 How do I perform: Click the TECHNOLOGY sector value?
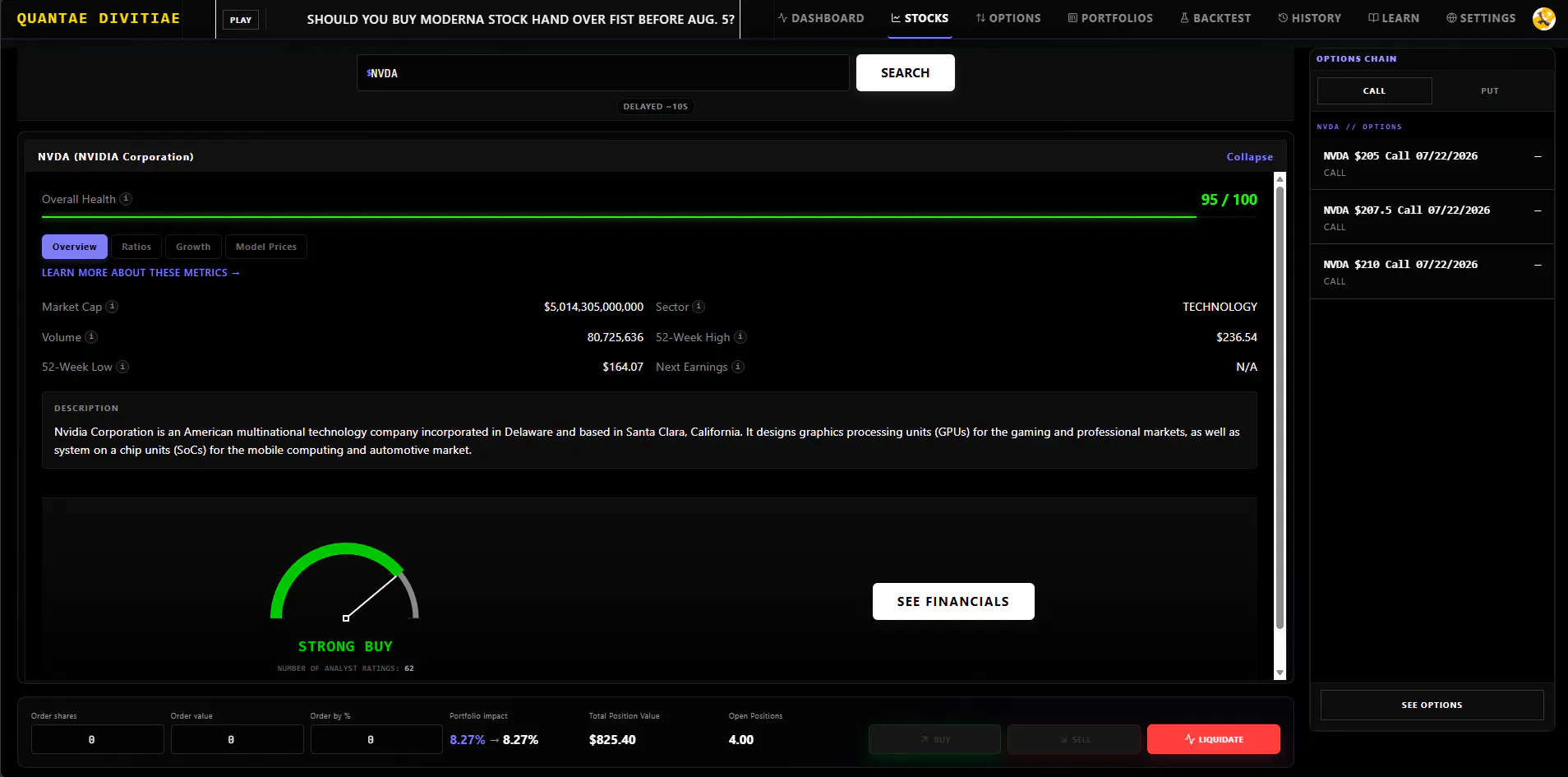[1220, 307]
